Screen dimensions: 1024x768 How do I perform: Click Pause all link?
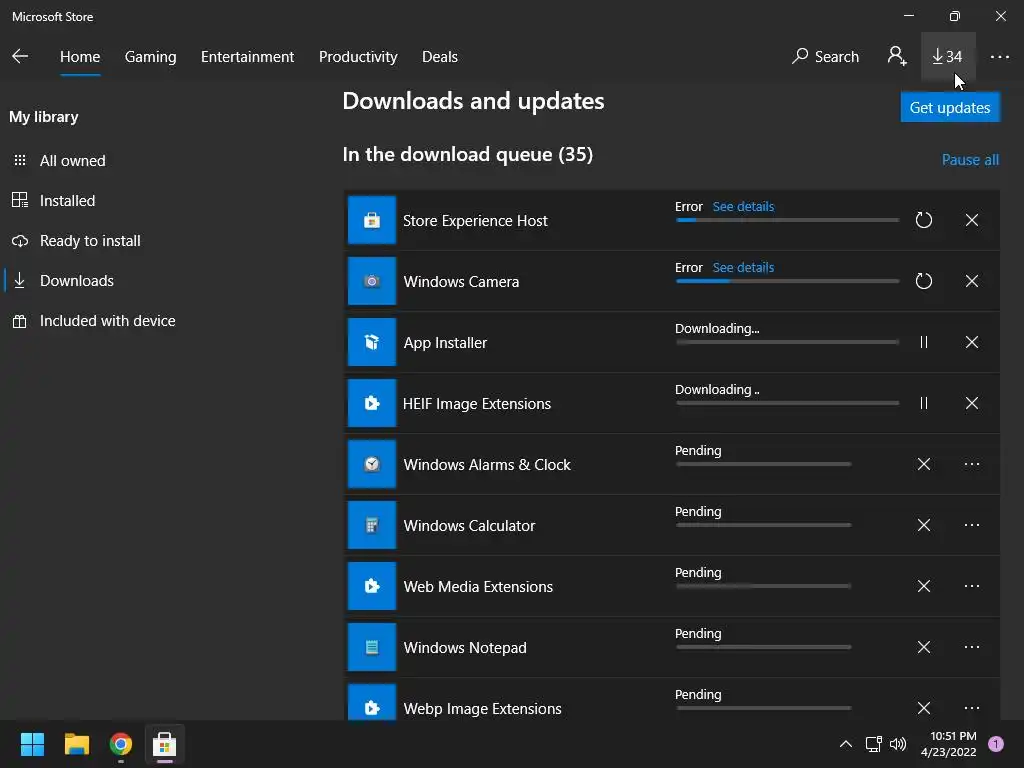coord(970,160)
